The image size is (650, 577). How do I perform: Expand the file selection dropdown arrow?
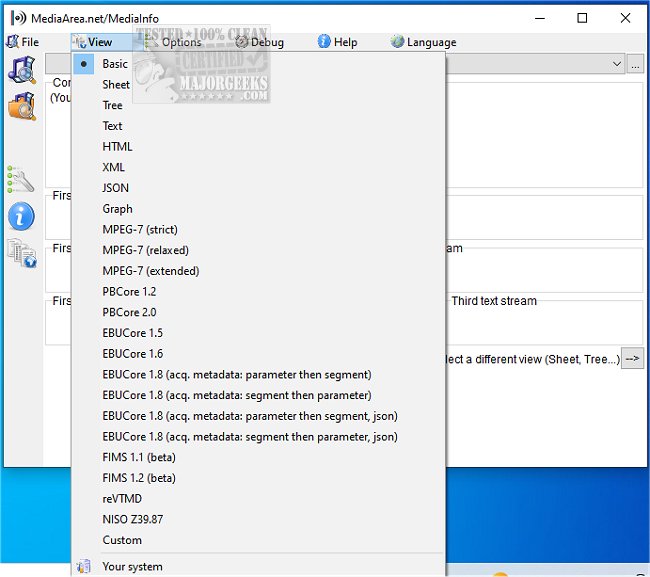click(616, 64)
